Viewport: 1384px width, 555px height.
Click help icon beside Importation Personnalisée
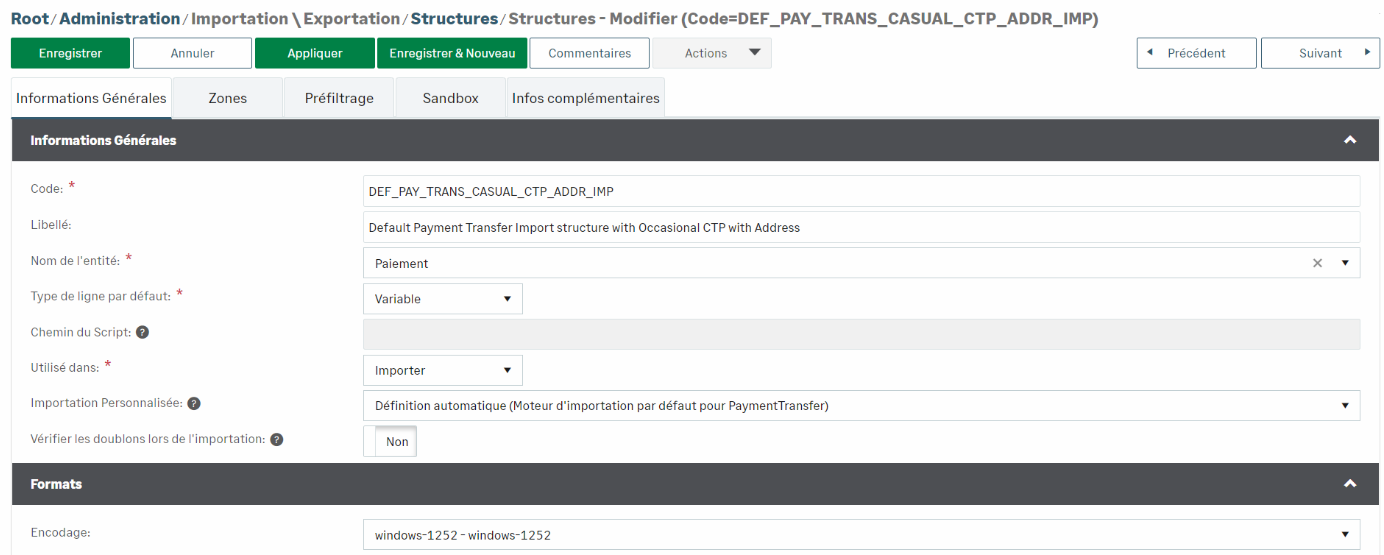[x=194, y=404]
